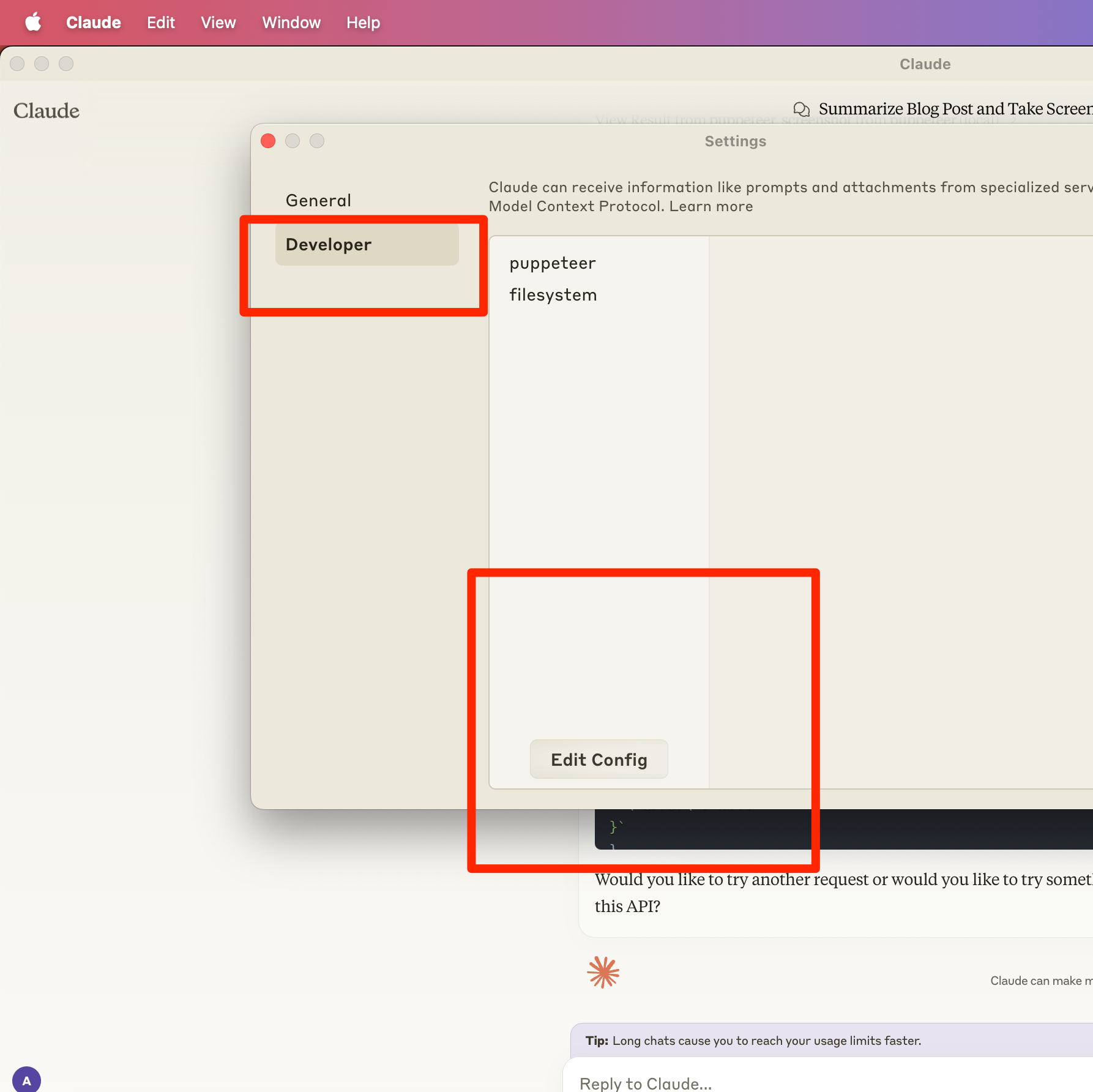Open the Edit menu
This screenshot has height=1092, width=1093.
161,23
